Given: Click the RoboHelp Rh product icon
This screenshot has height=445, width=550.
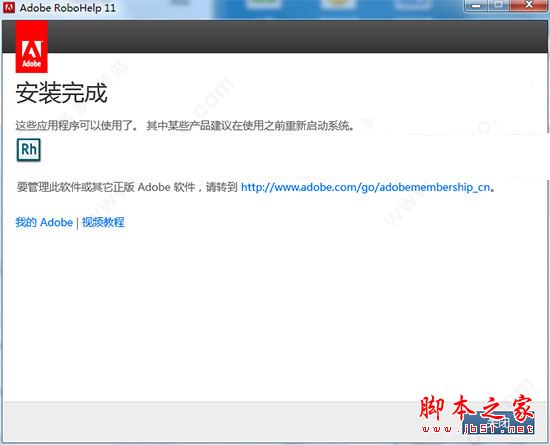Looking at the screenshot, I should [x=29, y=150].
